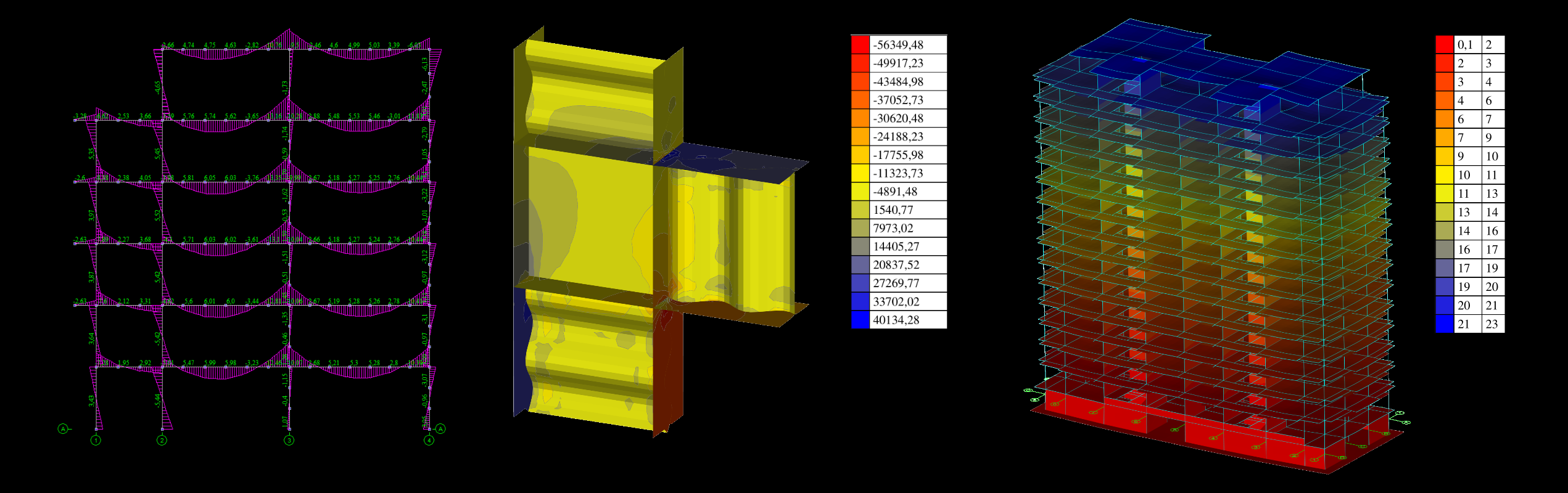Screen dimensions: 1568x493
Task: Click the 27269,77 legend value cell
Action: [x=907, y=283]
